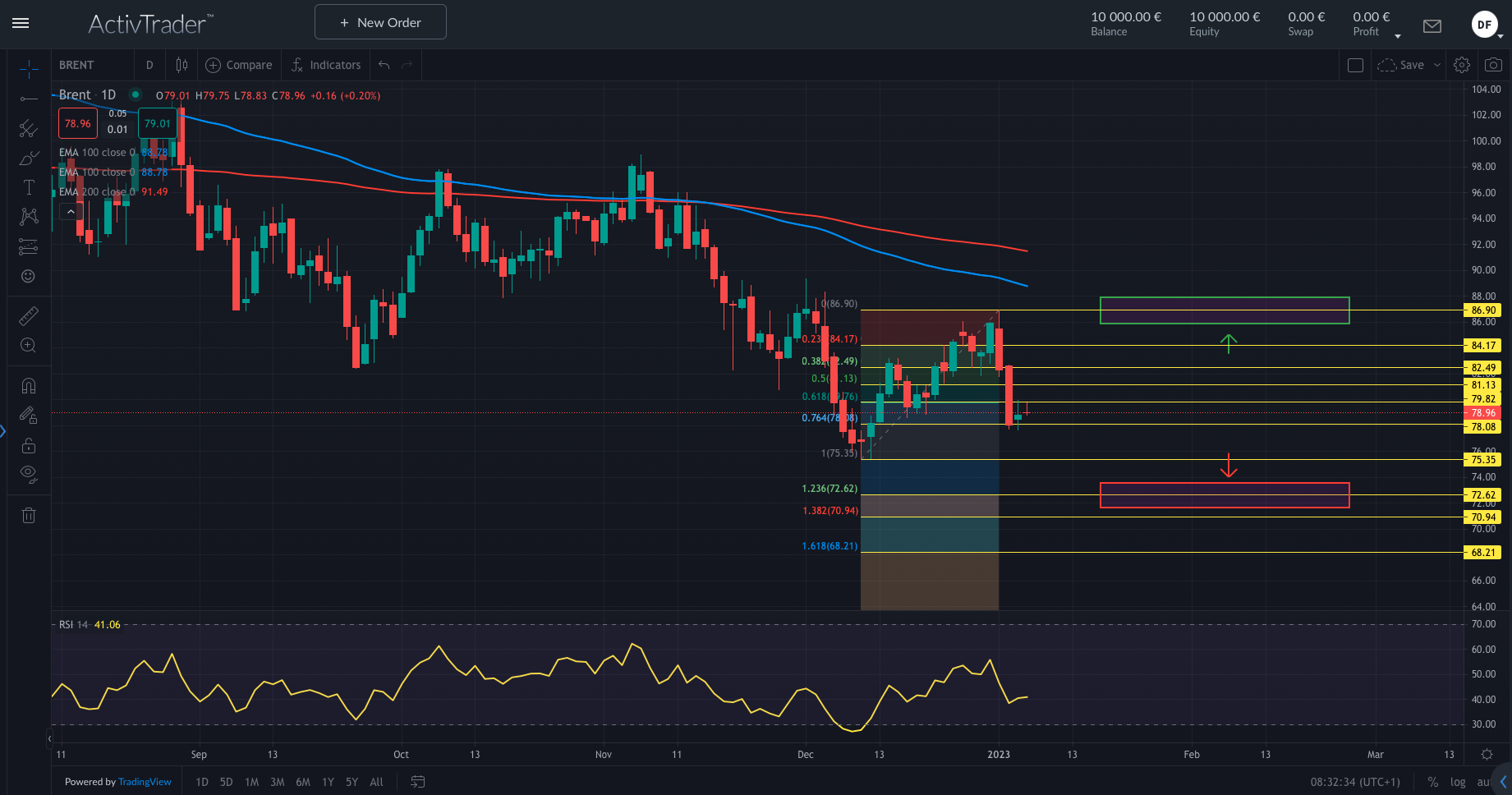Take a chart snapshot with the camera icon
Image resolution: width=1512 pixels, height=795 pixels.
[1493, 64]
